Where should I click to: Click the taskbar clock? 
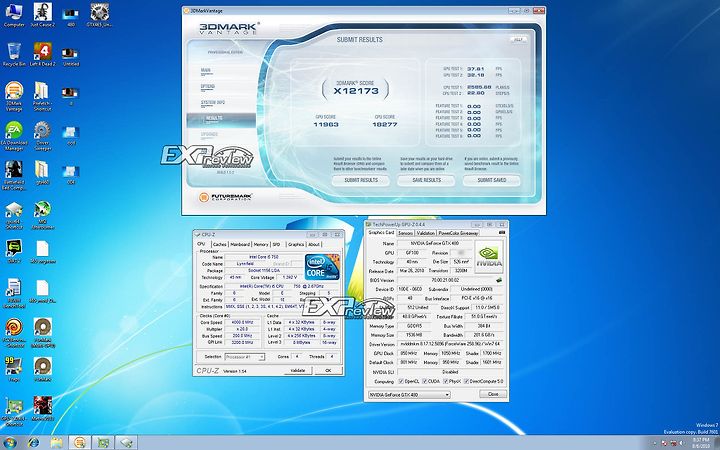[701, 443]
